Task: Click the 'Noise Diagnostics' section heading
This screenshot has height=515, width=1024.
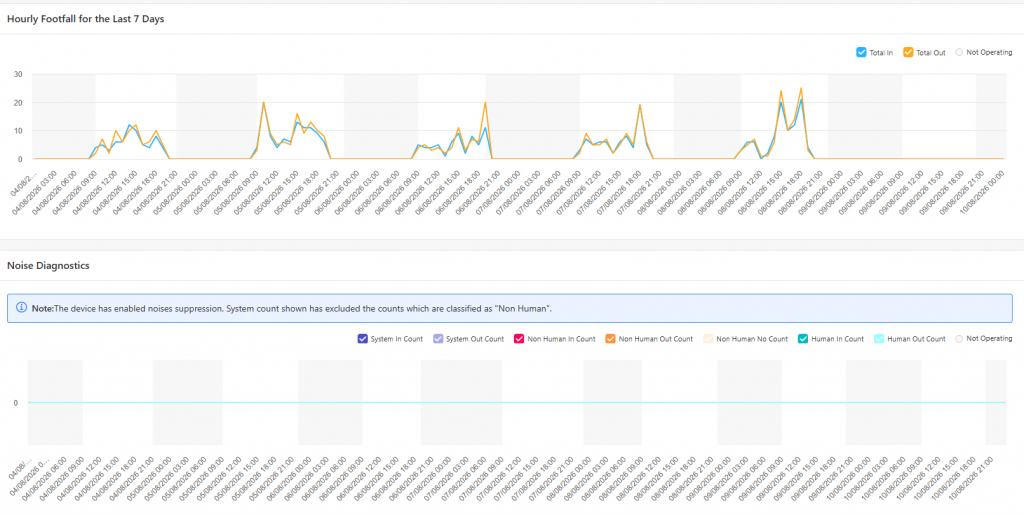Action: [48, 266]
